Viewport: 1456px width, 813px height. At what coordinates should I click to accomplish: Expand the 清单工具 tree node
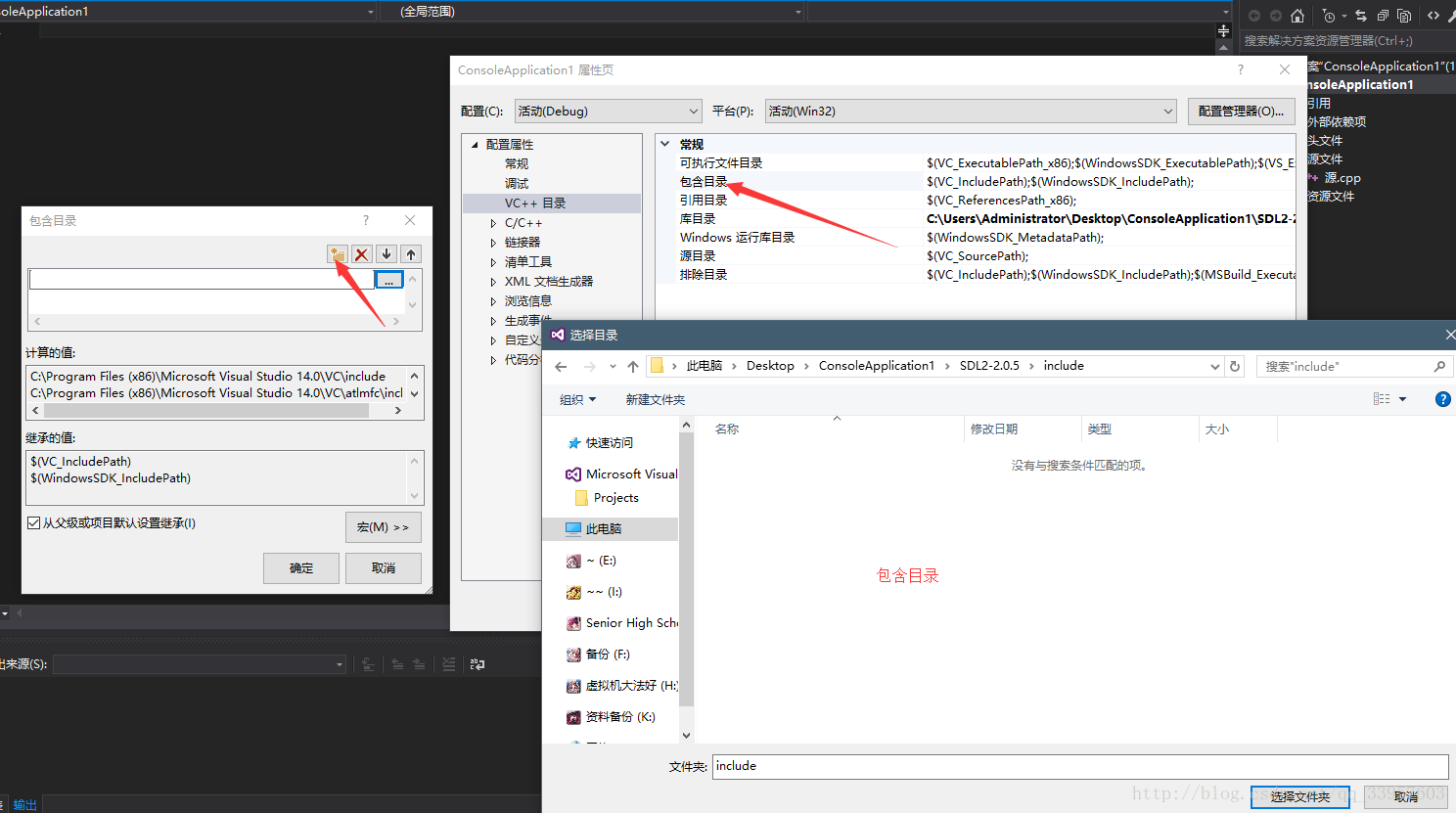pyautogui.click(x=493, y=262)
